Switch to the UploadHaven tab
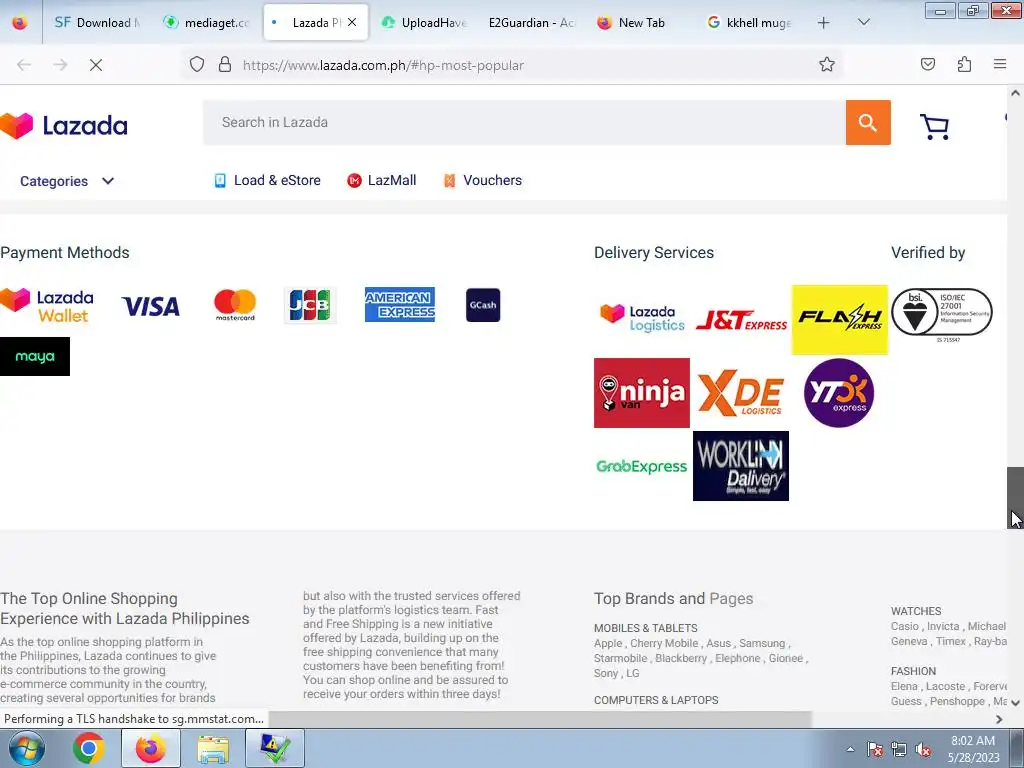Image resolution: width=1024 pixels, height=768 pixels. click(x=424, y=22)
